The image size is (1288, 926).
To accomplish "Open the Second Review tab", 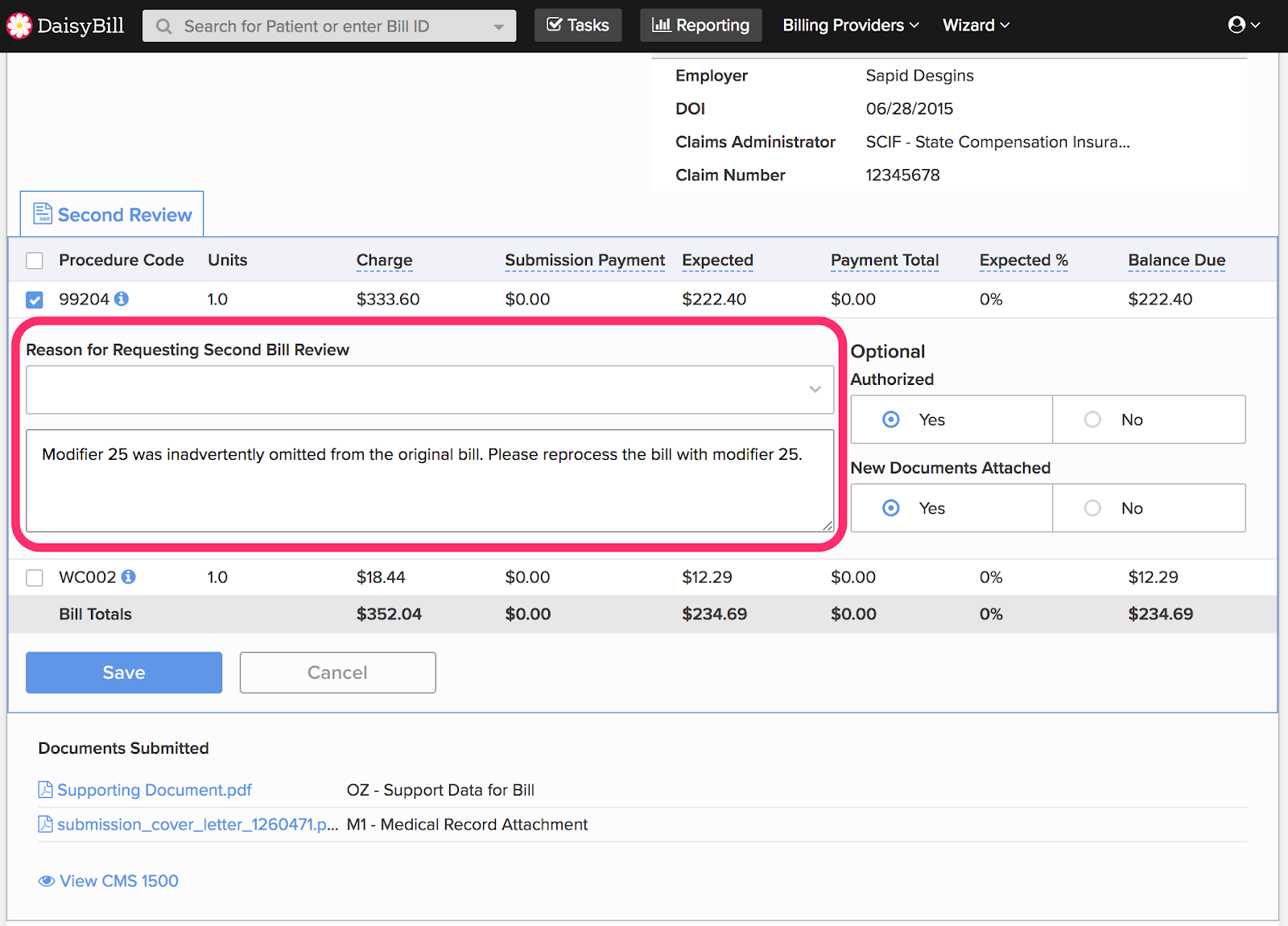I will 113,215.
